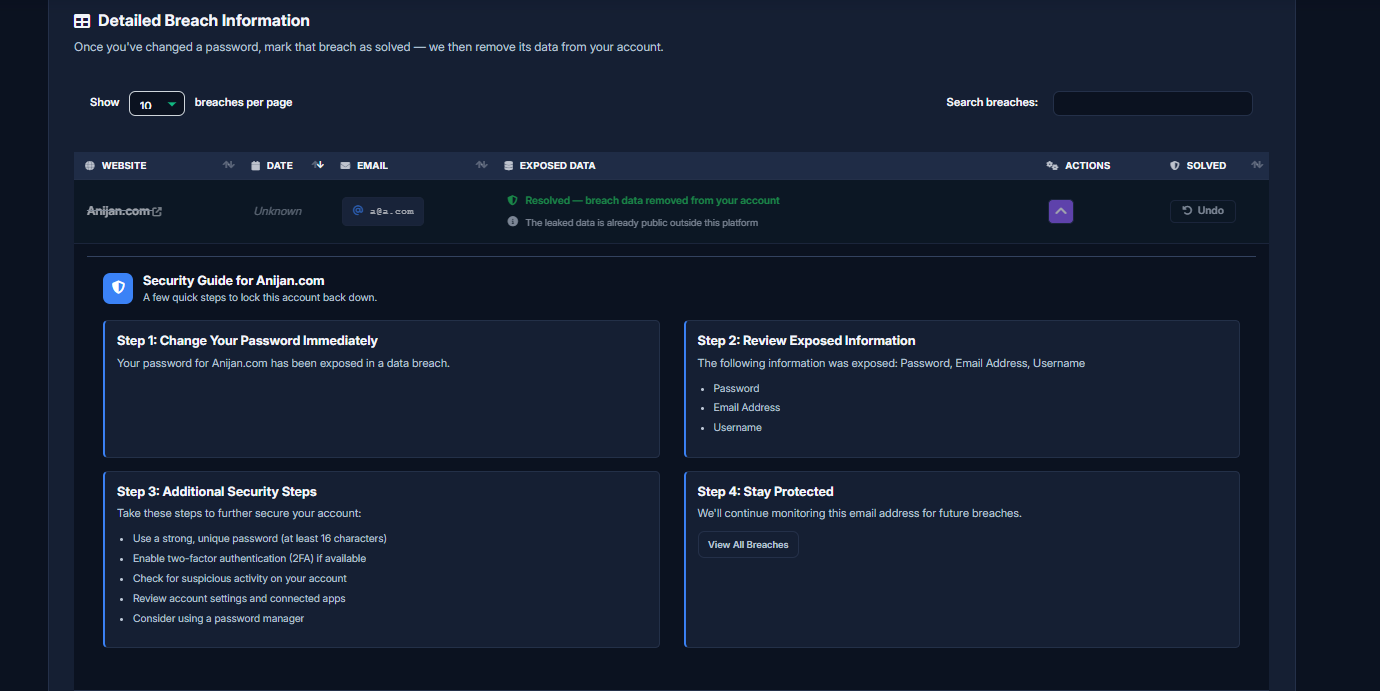This screenshot has height=691, width=1380.
Task: Click the shield icon by SOLVED header
Action: [1175, 166]
